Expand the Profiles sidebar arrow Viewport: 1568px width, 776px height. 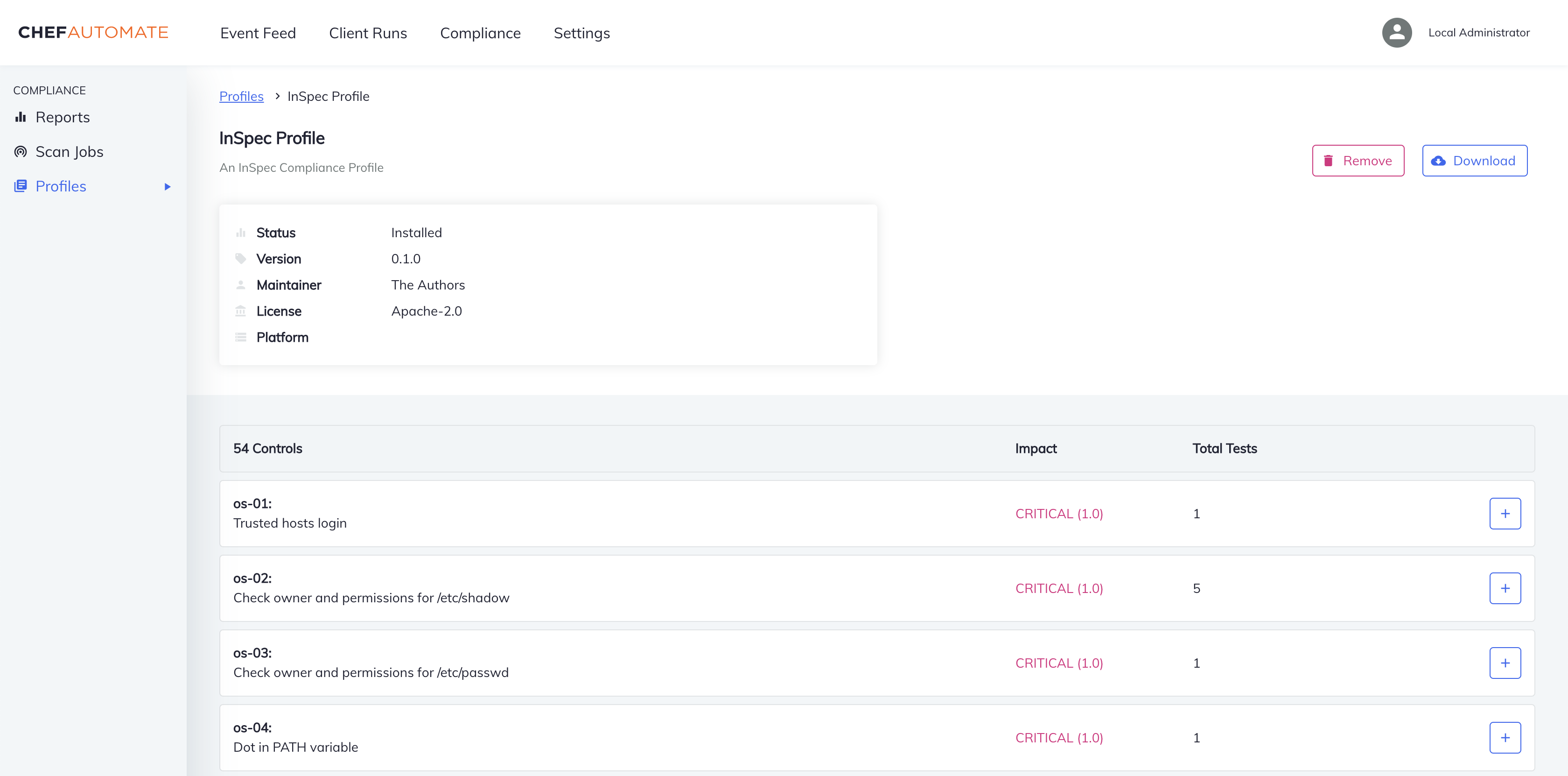click(x=168, y=187)
